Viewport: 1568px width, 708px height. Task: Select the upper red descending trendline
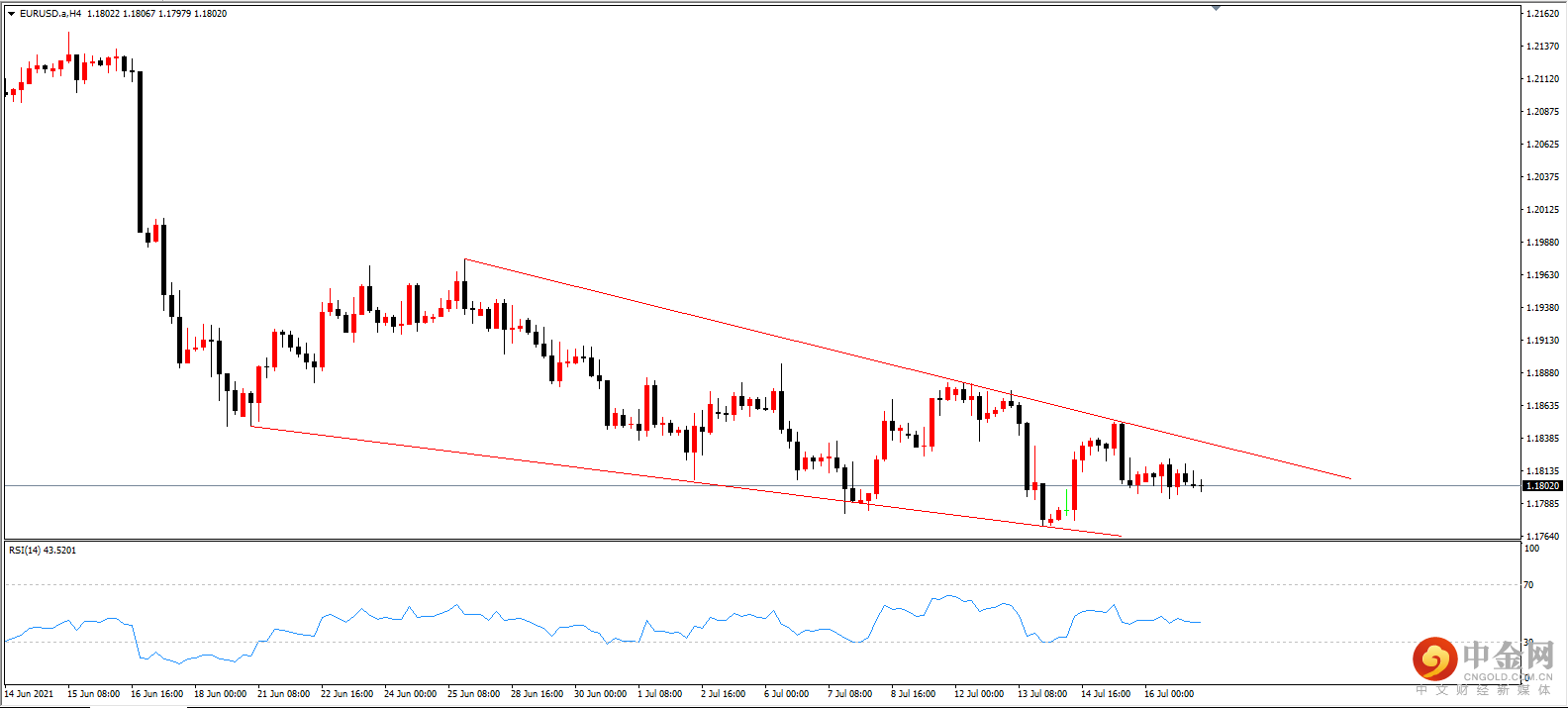[x=907, y=369]
